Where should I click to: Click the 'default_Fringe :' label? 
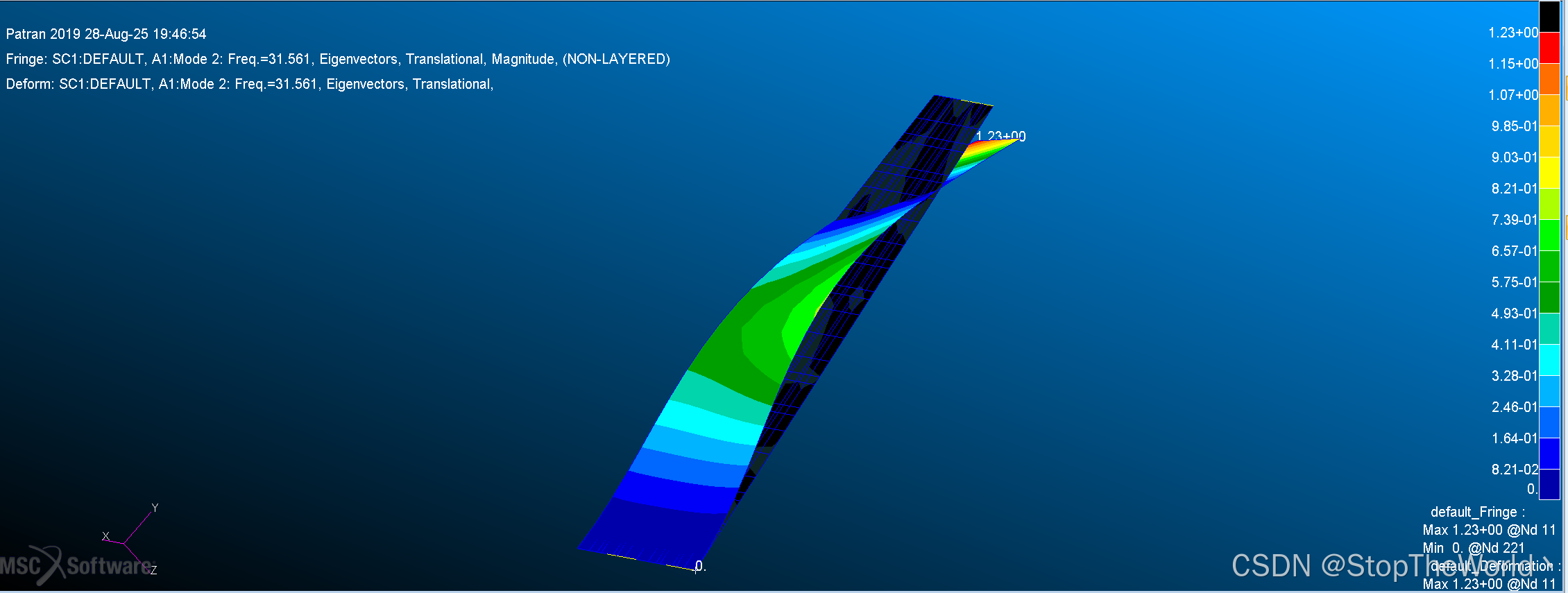click(1478, 512)
